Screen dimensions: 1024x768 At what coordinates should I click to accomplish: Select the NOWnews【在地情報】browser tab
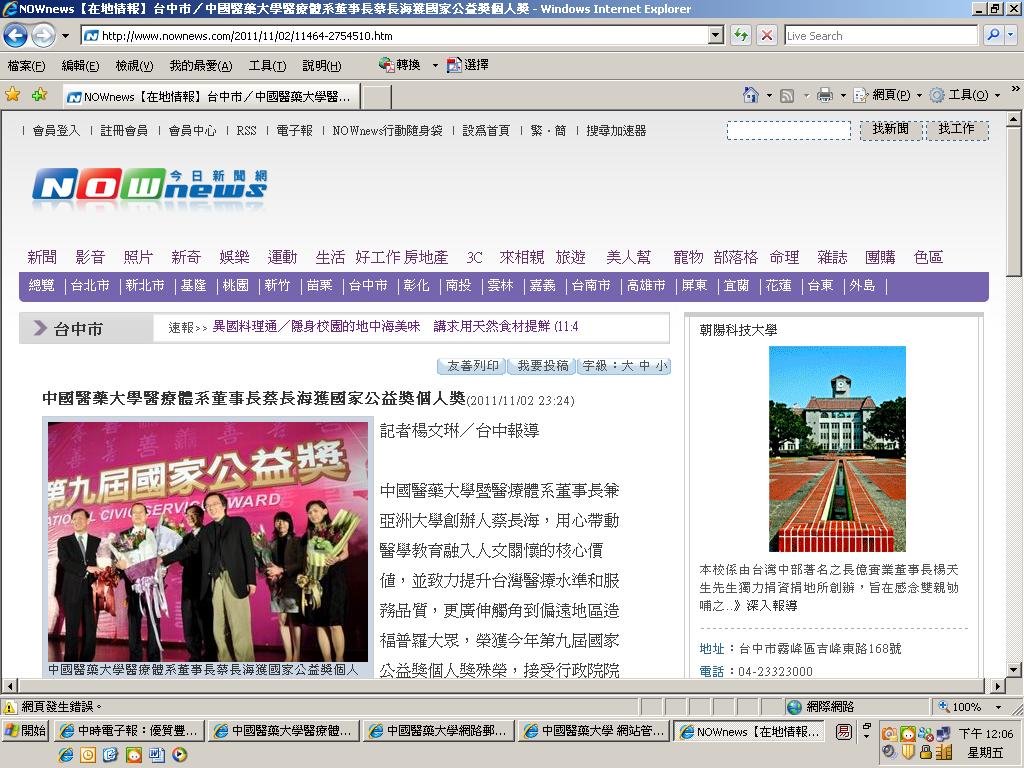click(x=210, y=97)
